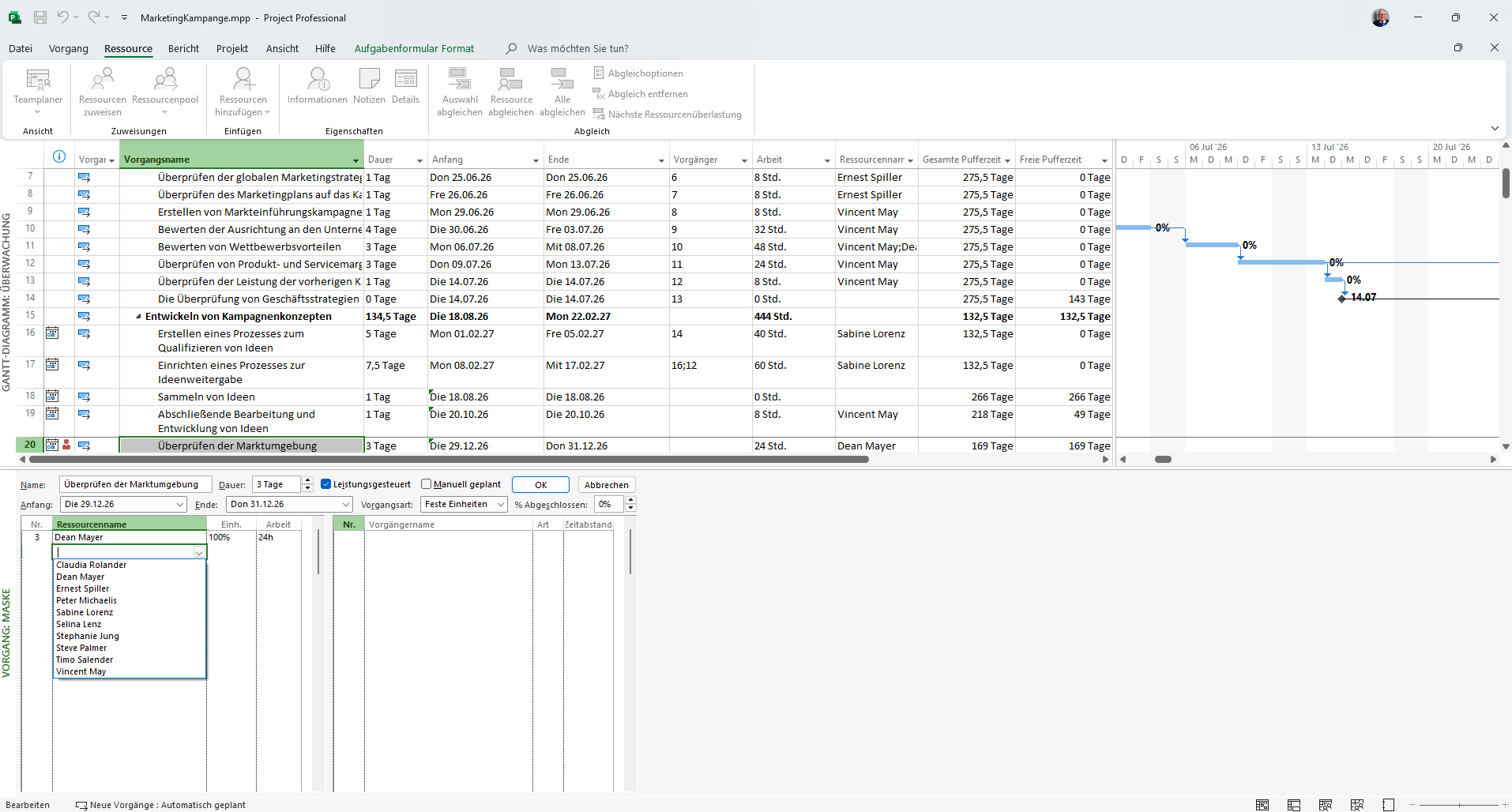Click the Redo icon
This screenshot has height=812, width=1512.
[93, 17]
